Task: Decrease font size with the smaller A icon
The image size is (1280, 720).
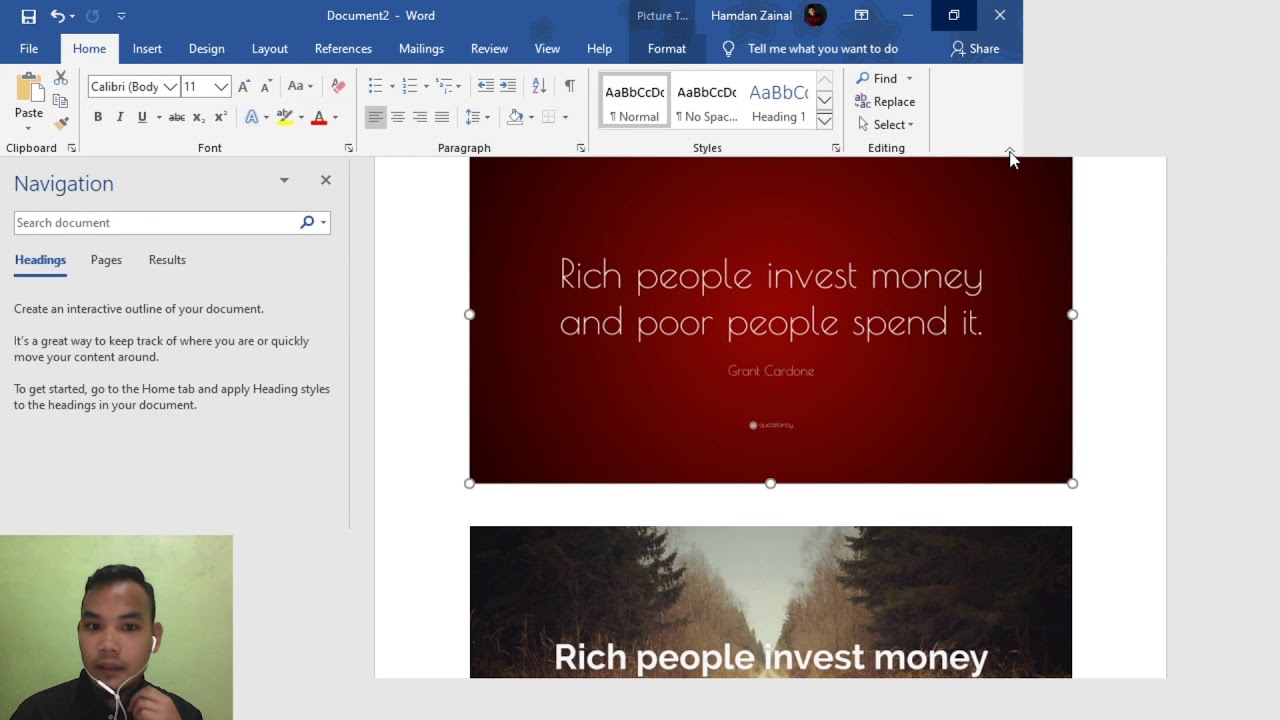Action: pyautogui.click(x=266, y=87)
